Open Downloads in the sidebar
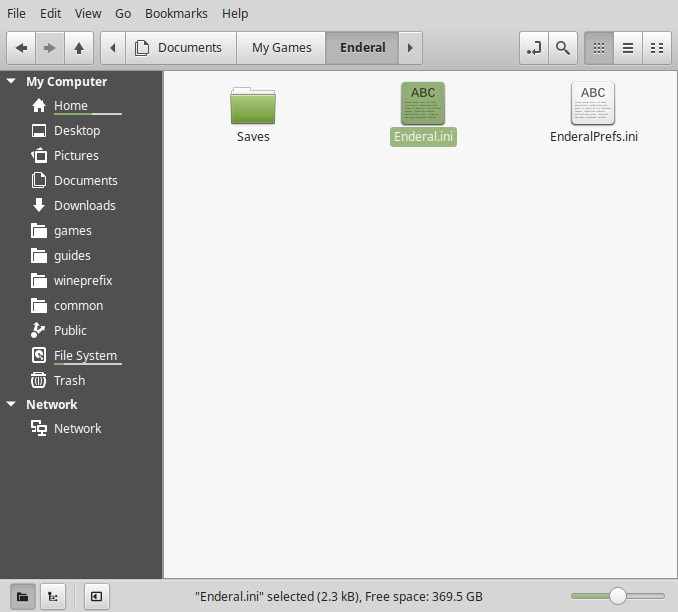Screen dimensions: 678x612 tap(81, 205)
